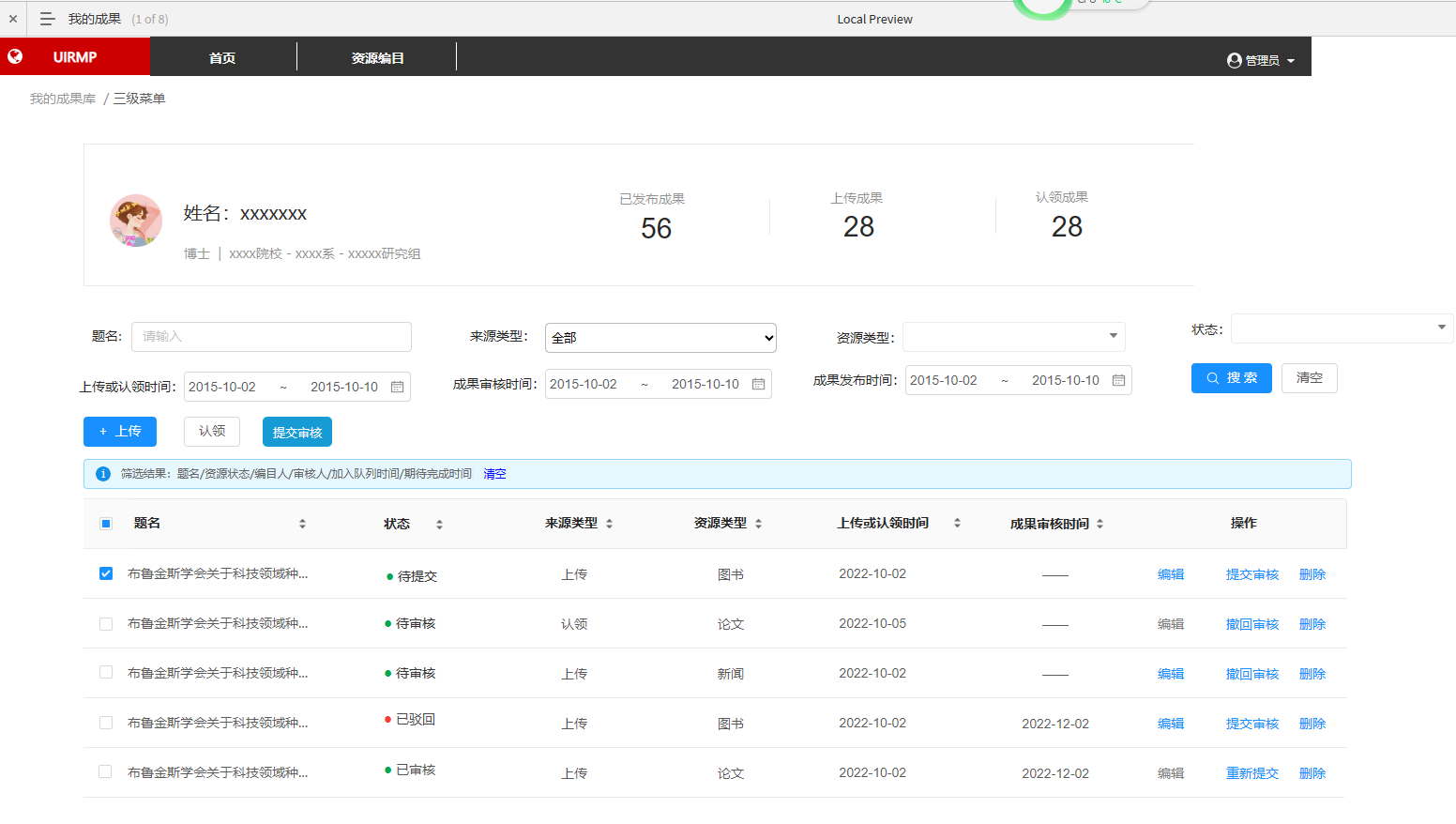
Task: Click 三级菜单 breadcrumb item
Action: point(140,99)
